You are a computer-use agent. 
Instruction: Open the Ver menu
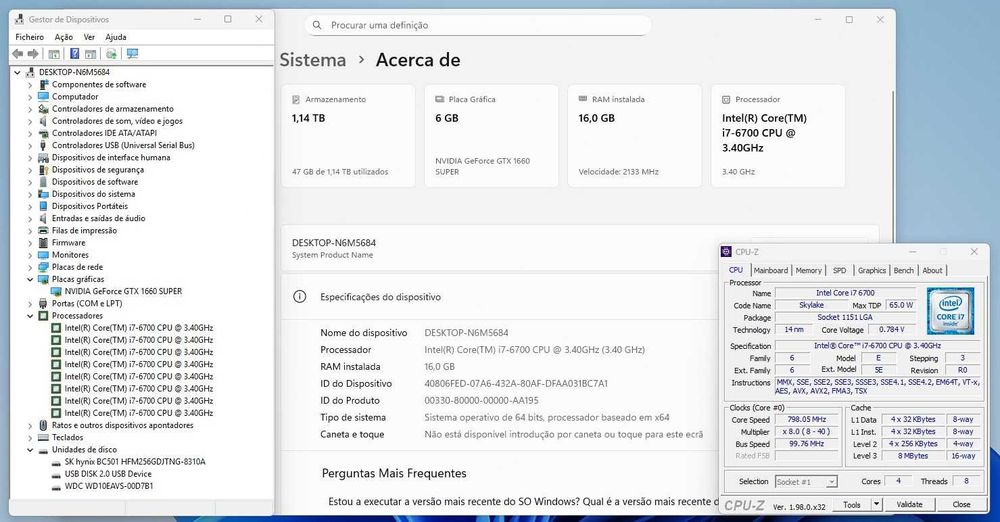[89, 37]
